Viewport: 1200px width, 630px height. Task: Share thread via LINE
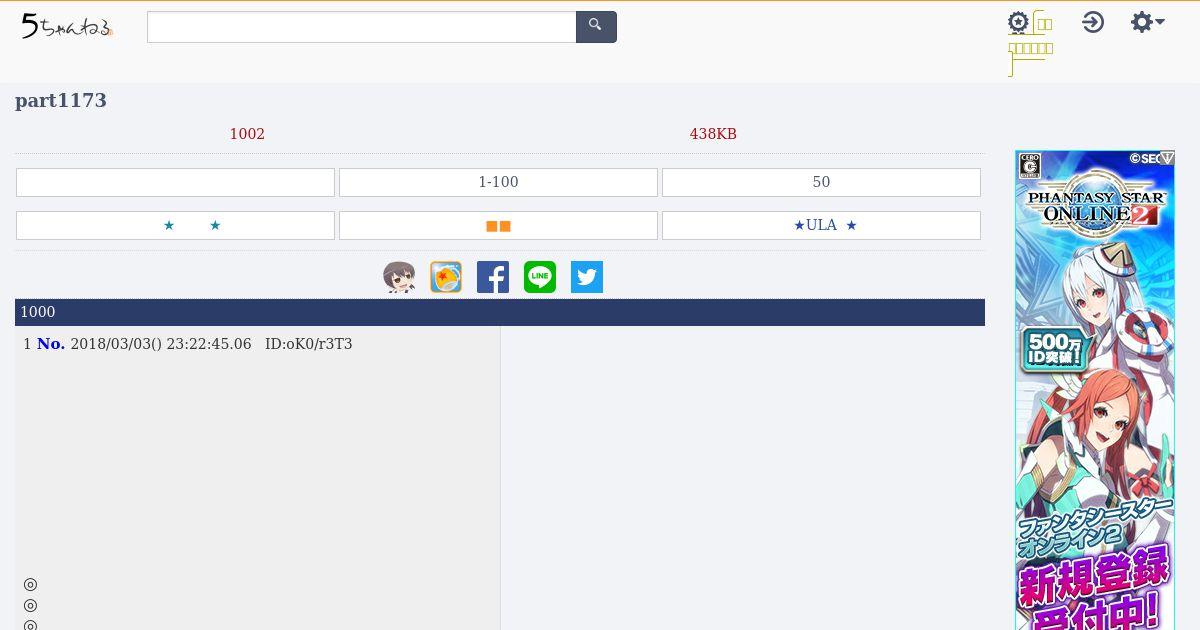(540, 277)
